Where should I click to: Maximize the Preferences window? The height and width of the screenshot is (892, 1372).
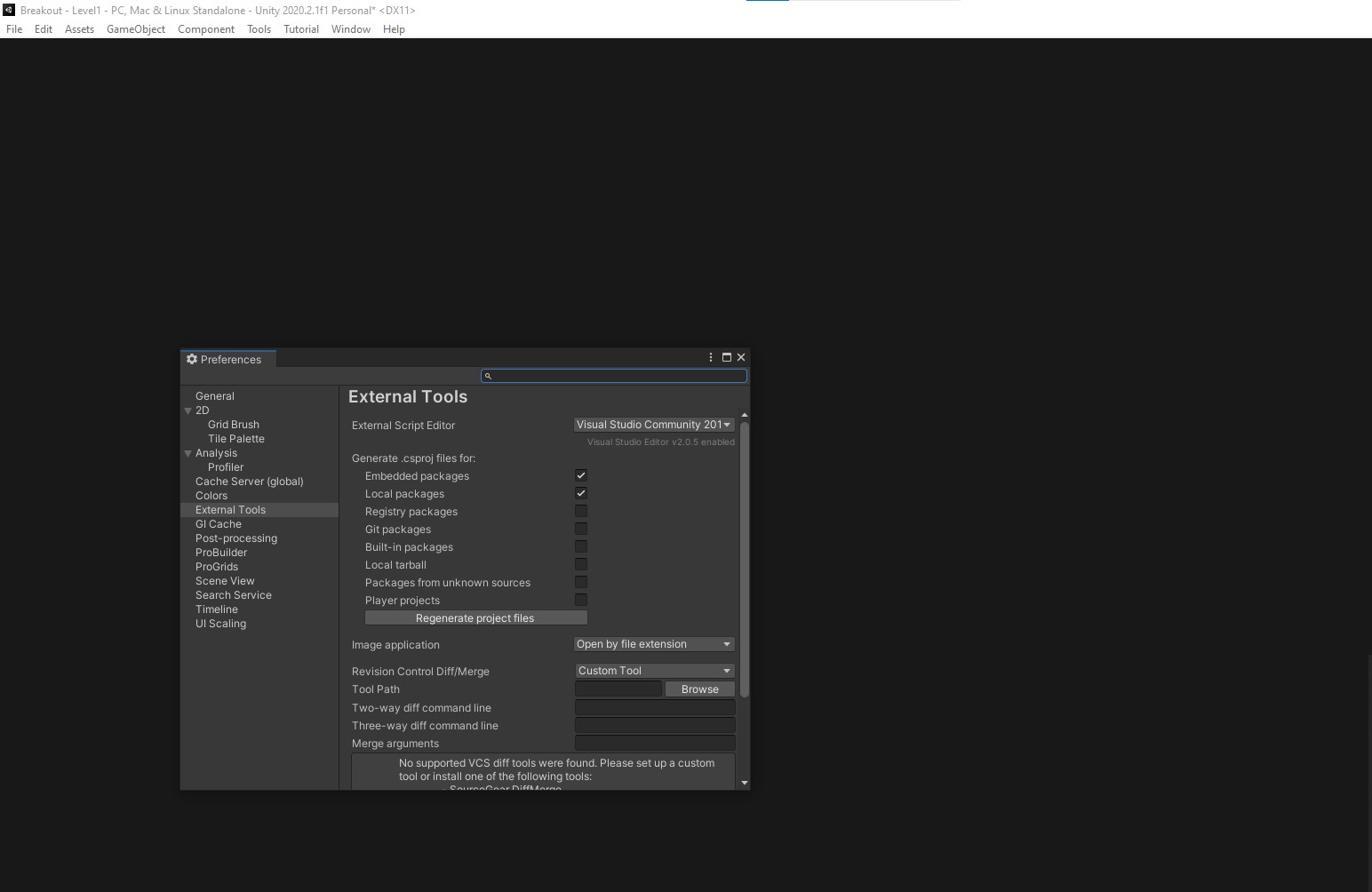click(x=727, y=357)
